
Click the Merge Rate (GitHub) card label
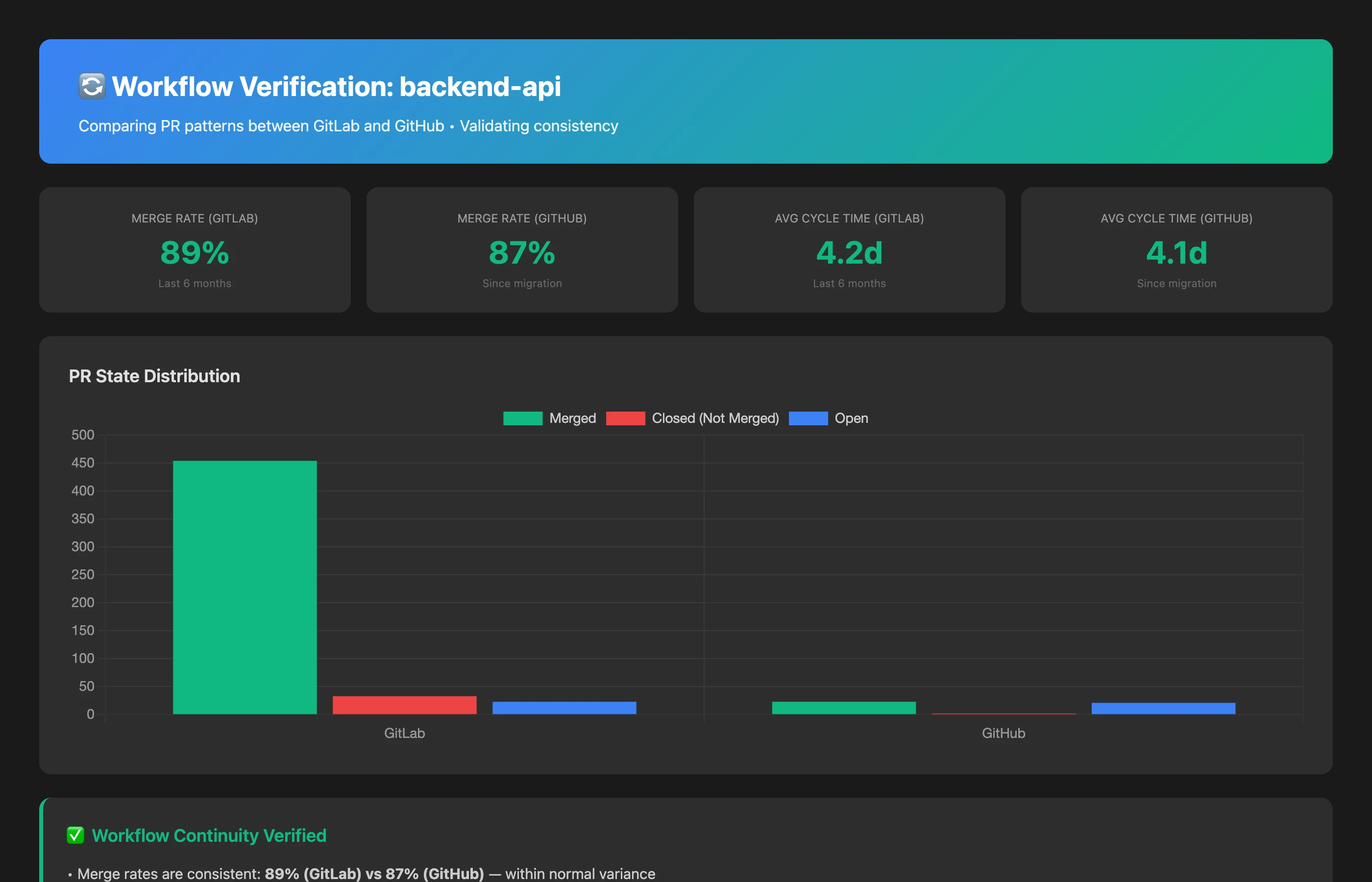click(522, 218)
